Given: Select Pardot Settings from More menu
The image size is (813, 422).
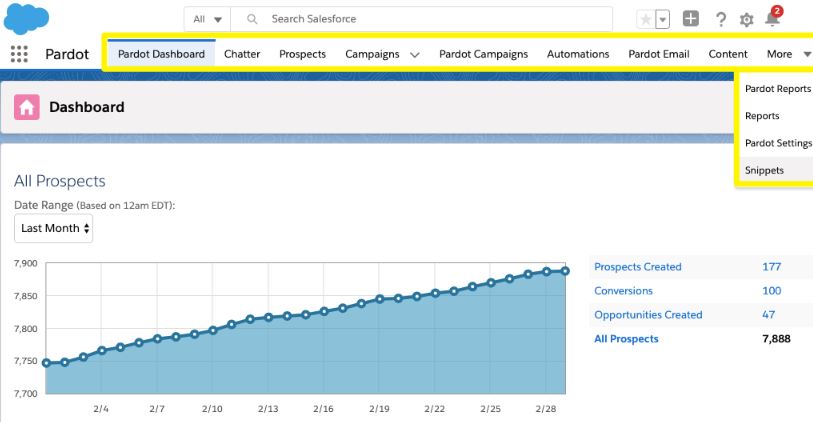Looking at the screenshot, I should (x=778, y=143).
